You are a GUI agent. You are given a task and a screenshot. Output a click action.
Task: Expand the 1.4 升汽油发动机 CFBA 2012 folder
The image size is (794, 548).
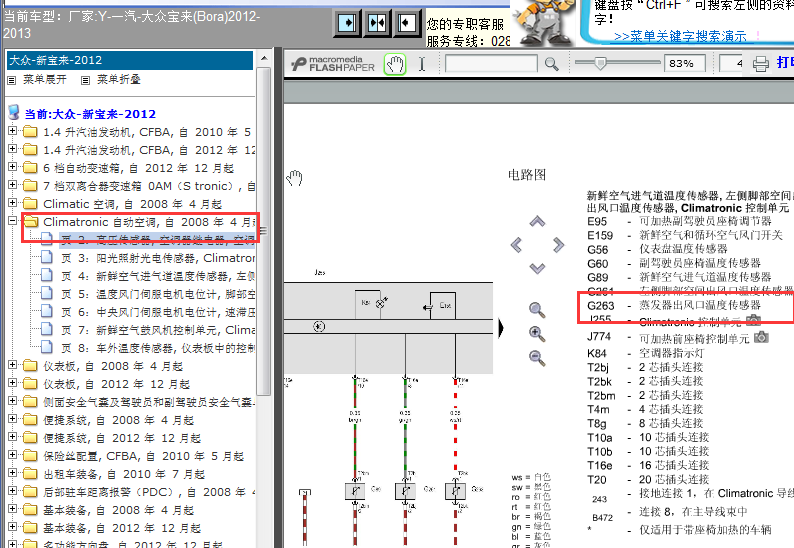point(12,149)
